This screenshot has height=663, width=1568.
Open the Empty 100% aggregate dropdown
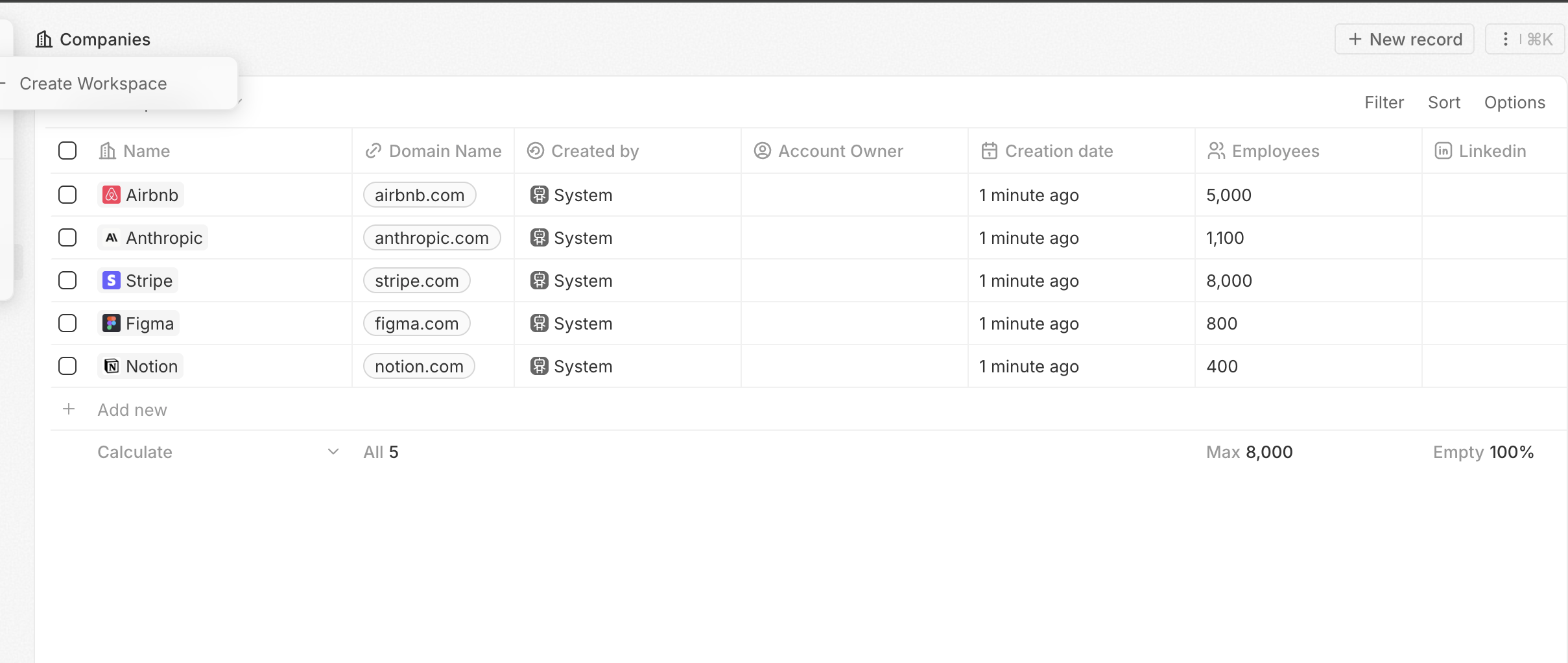tap(1483, 452)
